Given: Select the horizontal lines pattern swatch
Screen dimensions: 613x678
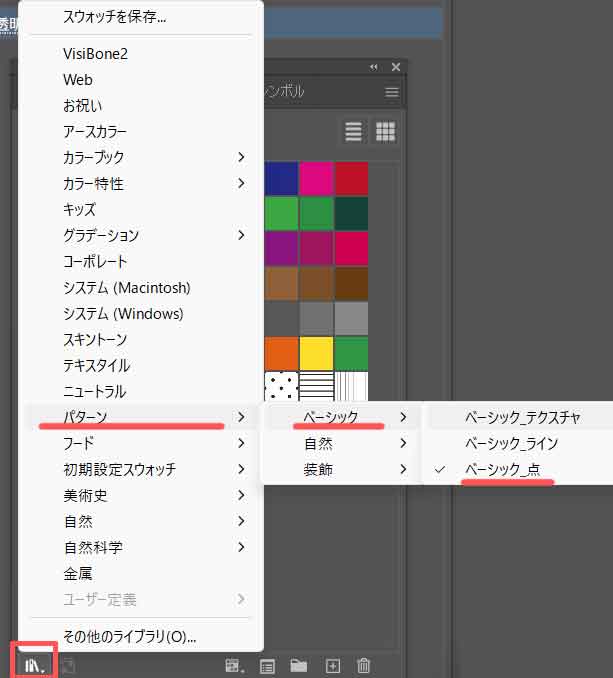Looking at the screenshot, I should click(316, 386).
